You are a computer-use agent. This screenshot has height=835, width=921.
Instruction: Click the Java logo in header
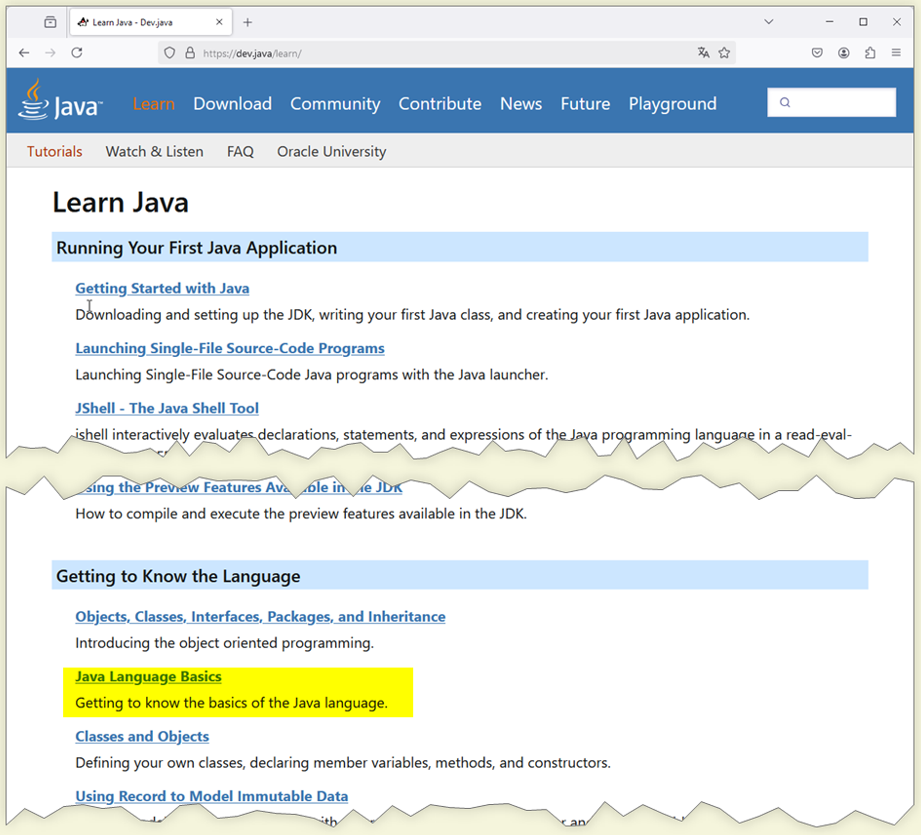pos(60,102)
